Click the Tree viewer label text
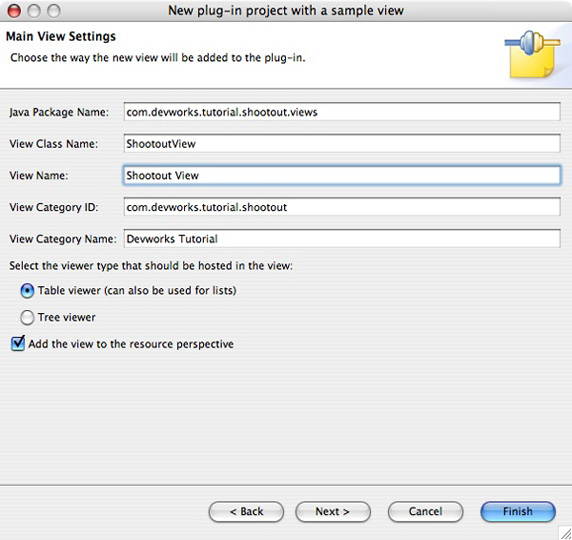Viewport: 572px width, 540px height. tap(67, 317)
